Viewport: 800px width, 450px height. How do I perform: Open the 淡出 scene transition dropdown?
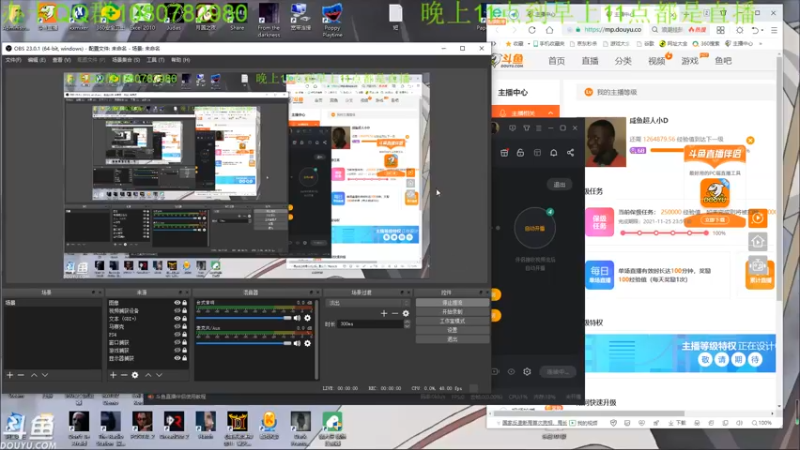coord(367,303)
